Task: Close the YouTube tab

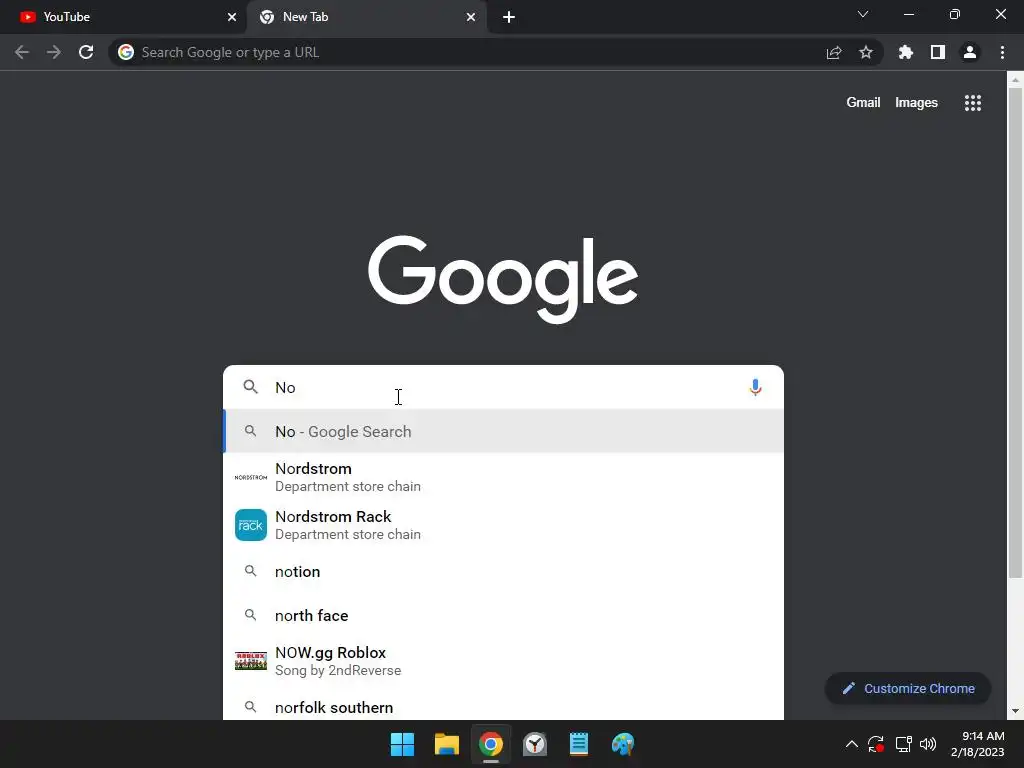Action: click(232, 17)
